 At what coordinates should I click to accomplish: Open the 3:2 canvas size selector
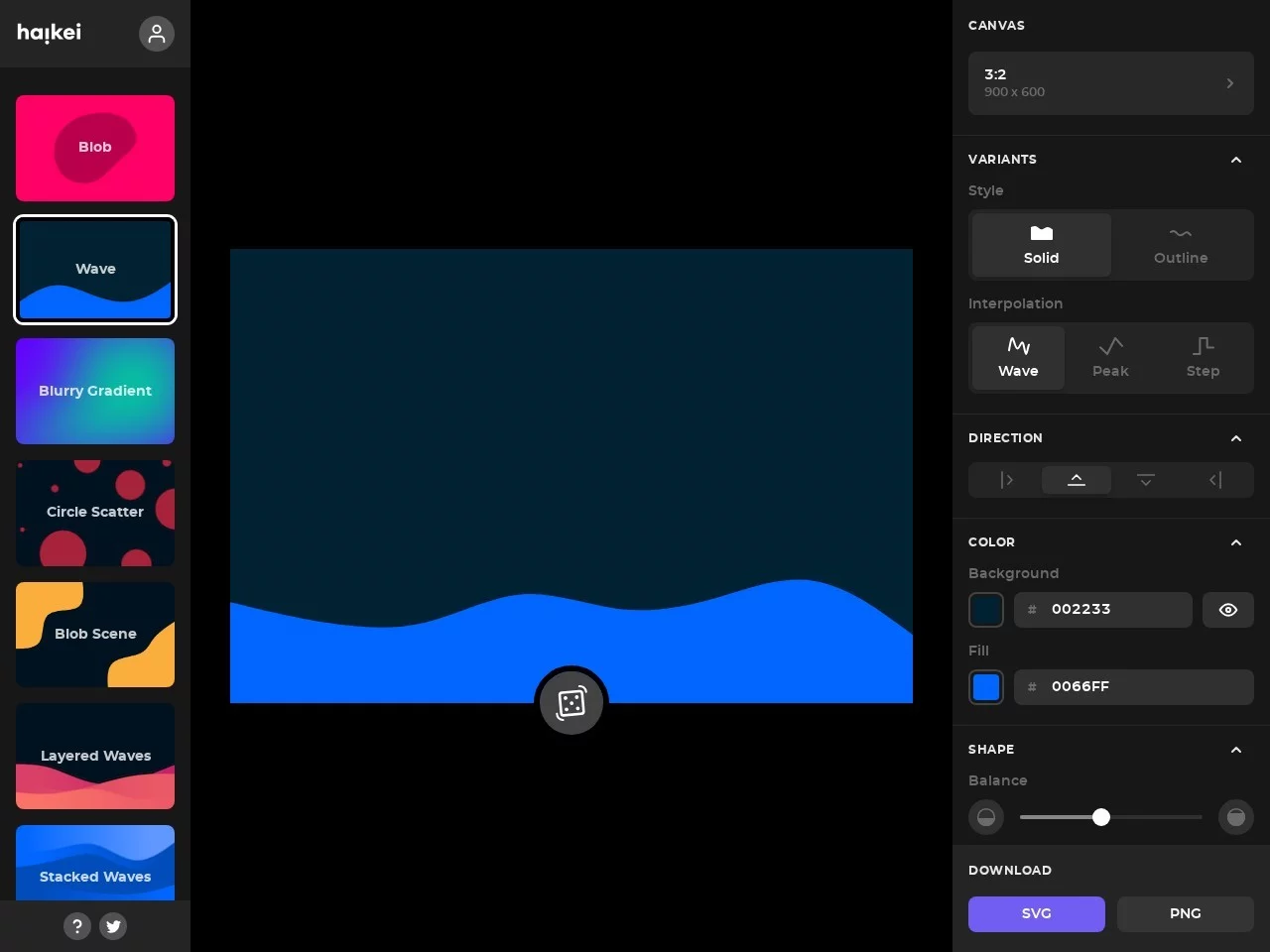pyautogui.click(x=1110, y=83)
